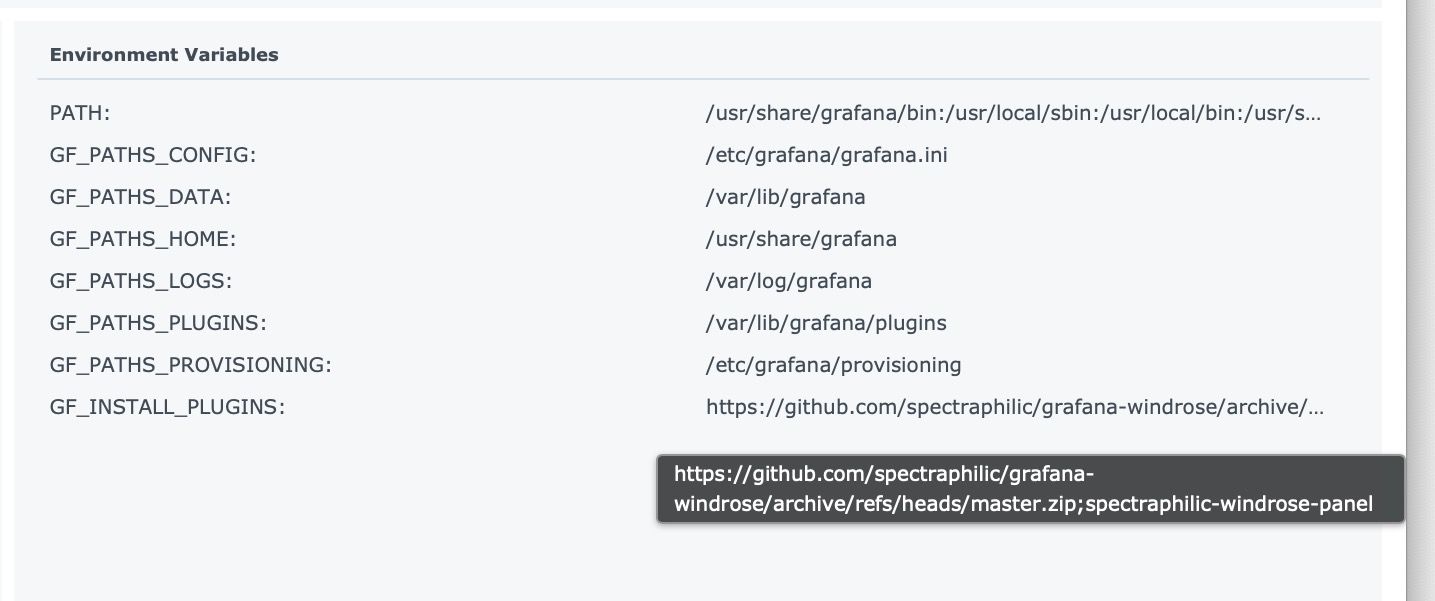Click the GF_PATHS_PROVISIONING variable label
The height and width of the screenshot is (601, 1435).
point(190,366)
